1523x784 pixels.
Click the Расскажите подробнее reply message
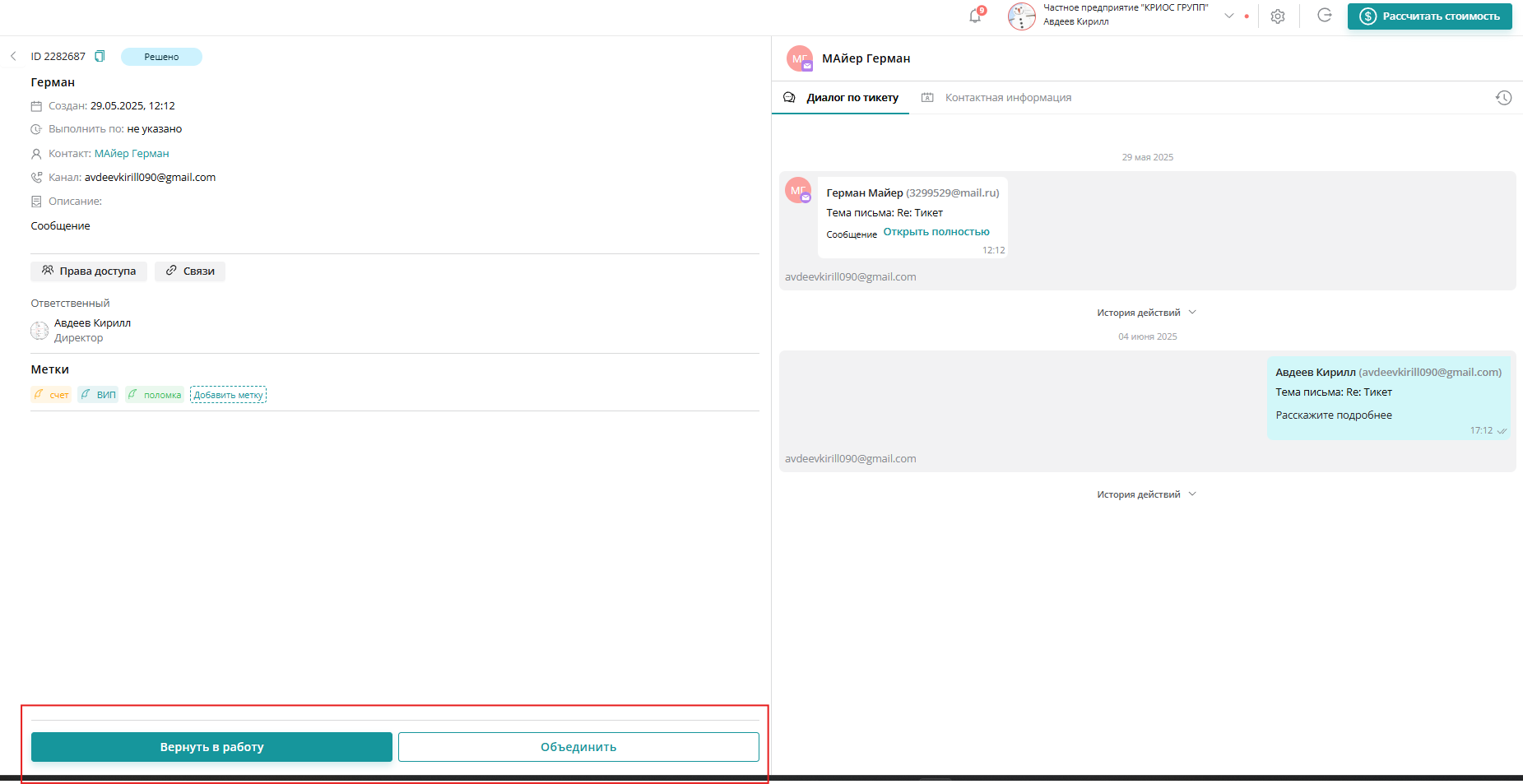click(1334, 415)
